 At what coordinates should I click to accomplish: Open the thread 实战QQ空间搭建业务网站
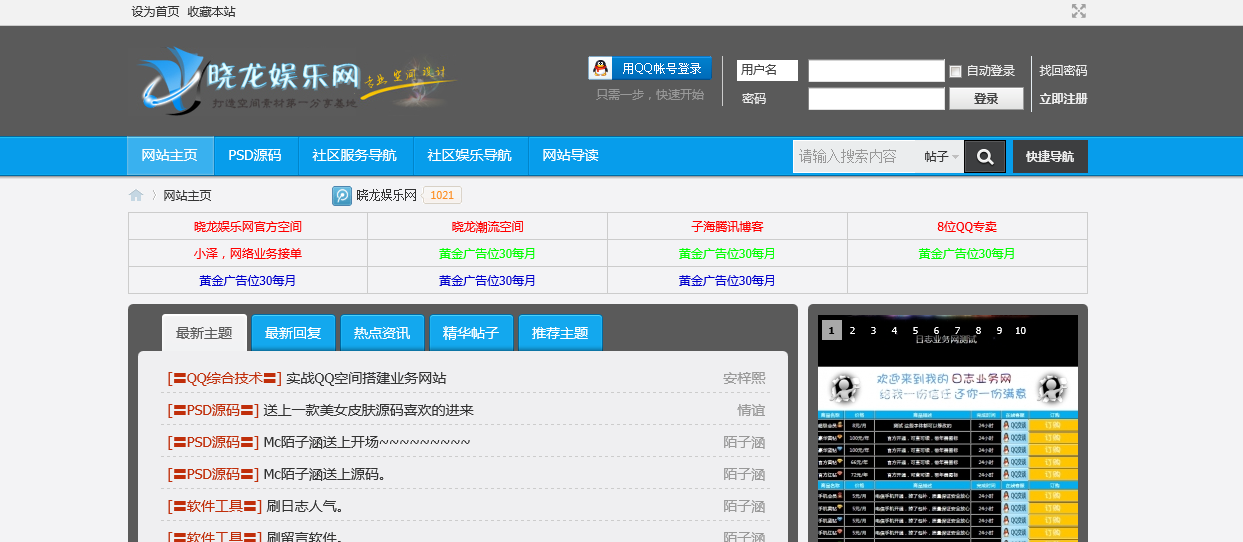coord(366,378)
